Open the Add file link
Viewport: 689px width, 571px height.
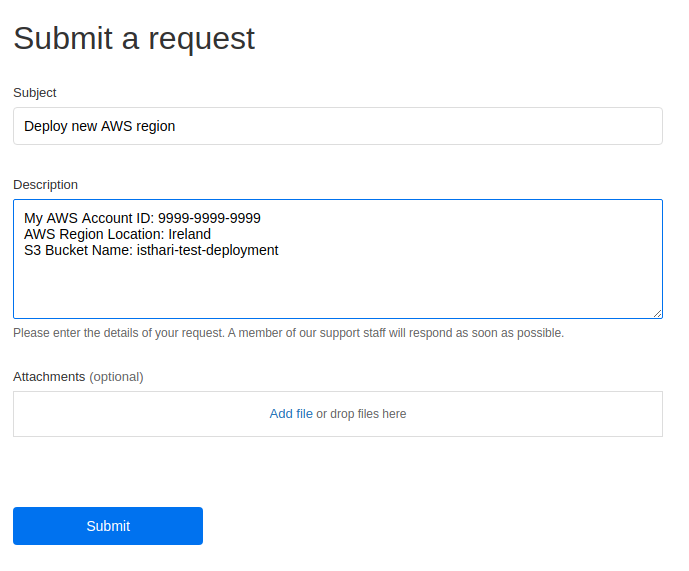(291, 414)
